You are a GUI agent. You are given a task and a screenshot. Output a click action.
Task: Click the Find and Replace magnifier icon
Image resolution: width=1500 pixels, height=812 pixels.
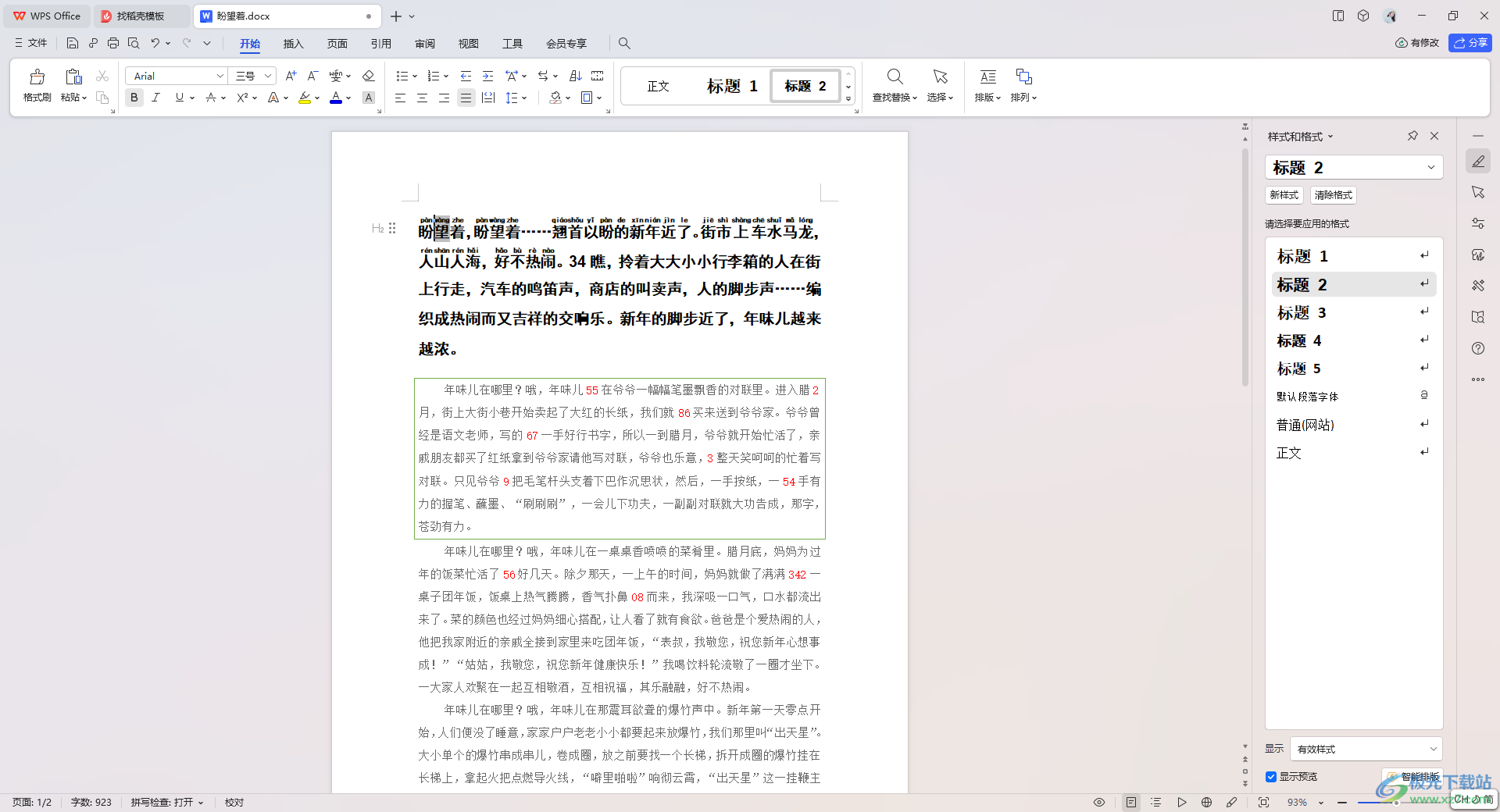coord(895,77)
